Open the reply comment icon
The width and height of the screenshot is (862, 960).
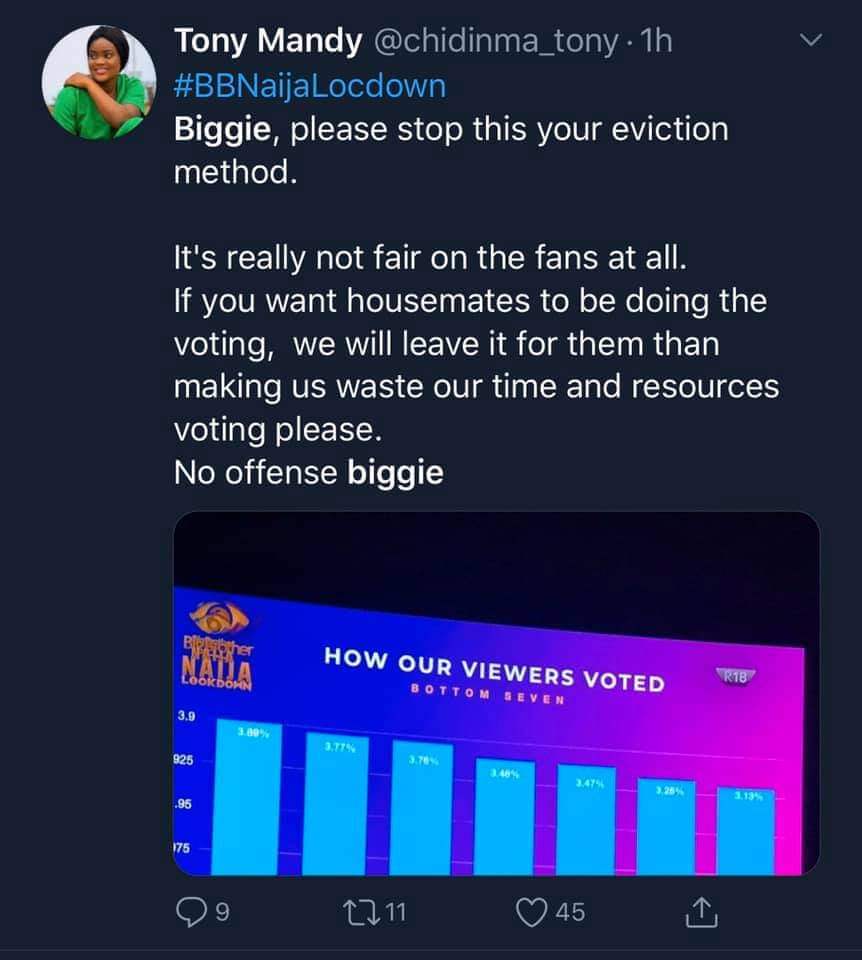click(x=191, y=912)
